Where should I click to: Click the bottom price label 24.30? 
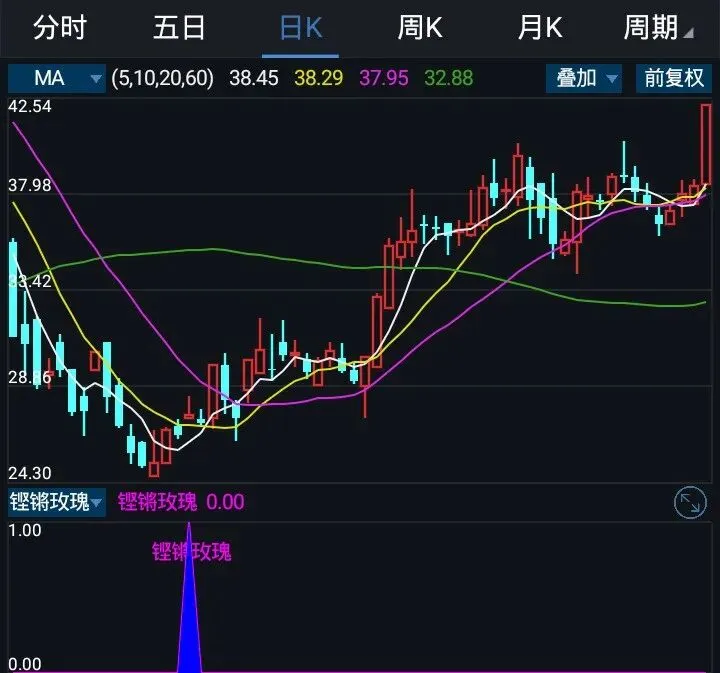[x=30, y=473]
